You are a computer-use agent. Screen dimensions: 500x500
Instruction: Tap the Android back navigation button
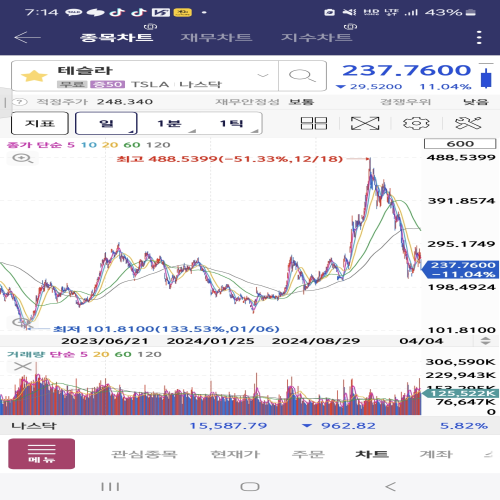click(390, 487)
